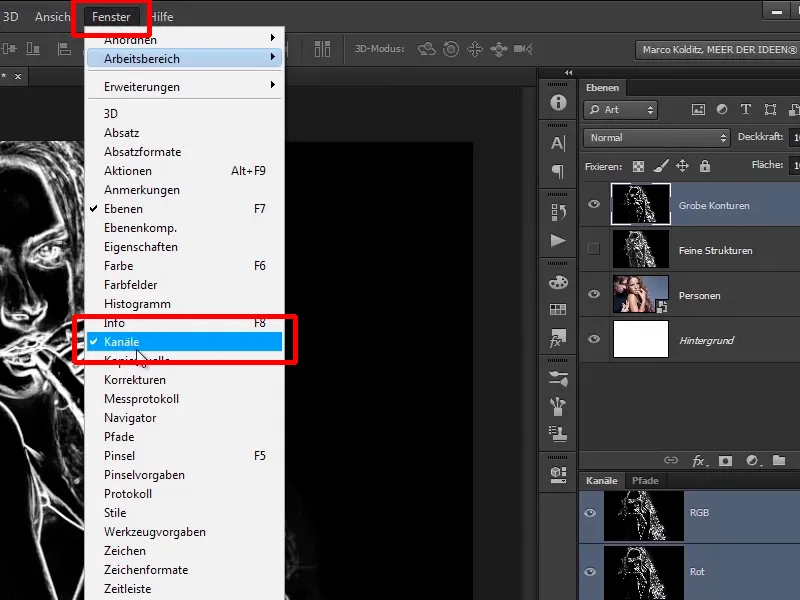
Task: Toggle visibility of Rot channel
Action: click(x=590, y=572)
